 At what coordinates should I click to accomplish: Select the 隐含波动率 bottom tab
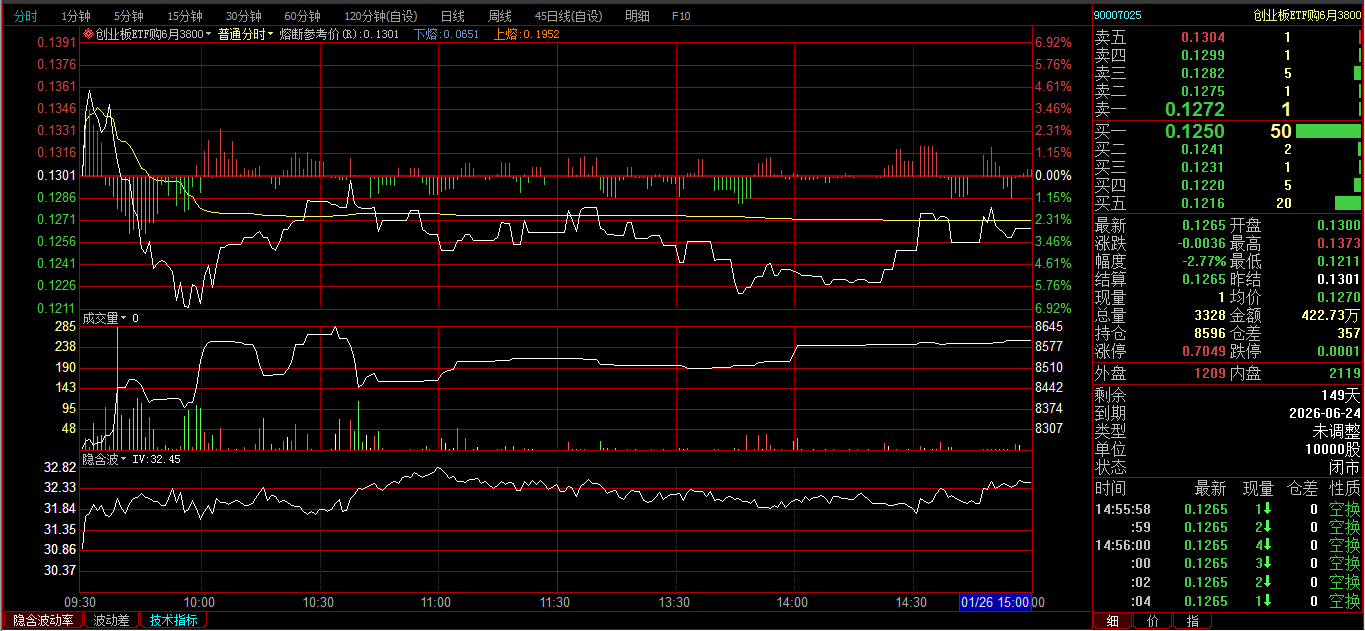42,620
